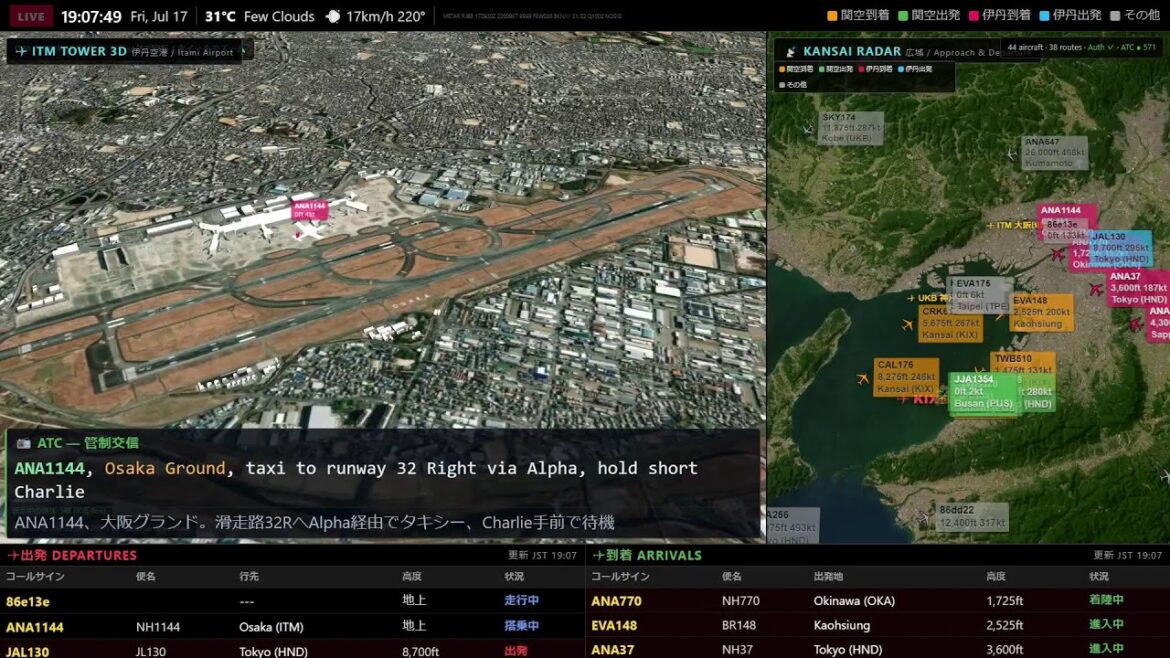Toggle その他 filter in radar panel legend
1170x658 pixels.
pyautogui.click(x=794, y=85)
